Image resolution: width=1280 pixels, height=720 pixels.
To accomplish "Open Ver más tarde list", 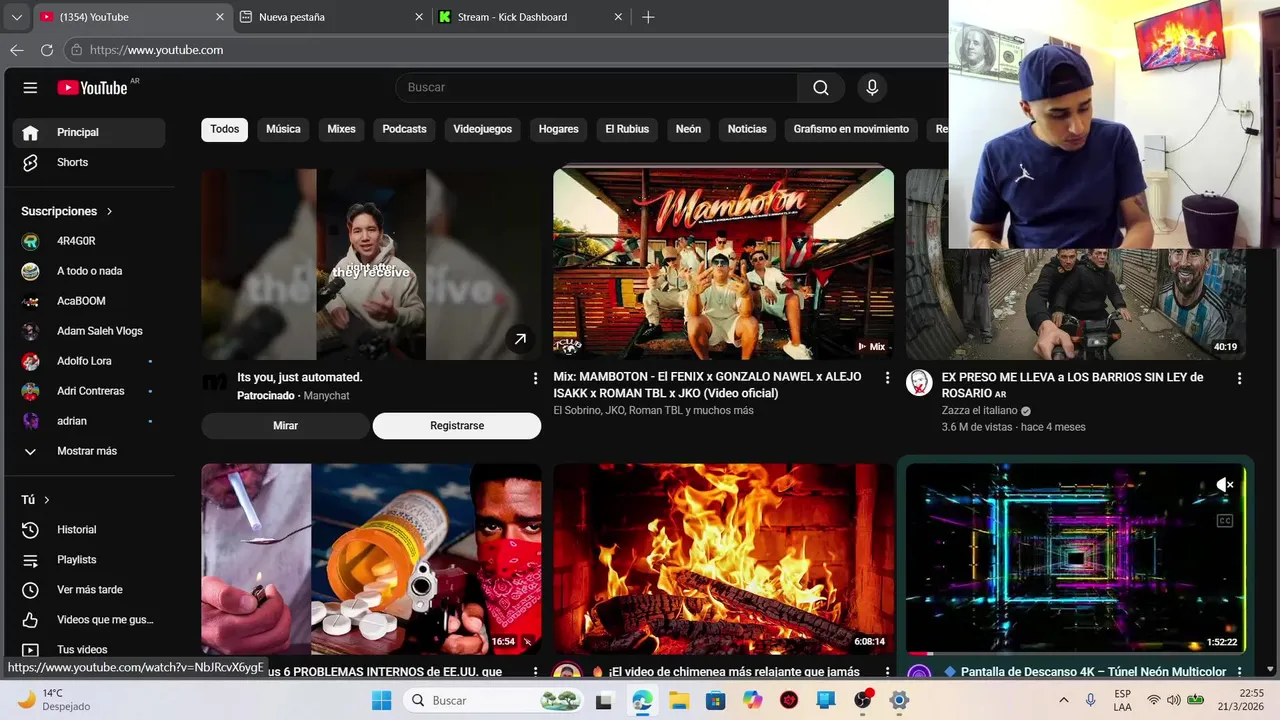I will point(89,590).
